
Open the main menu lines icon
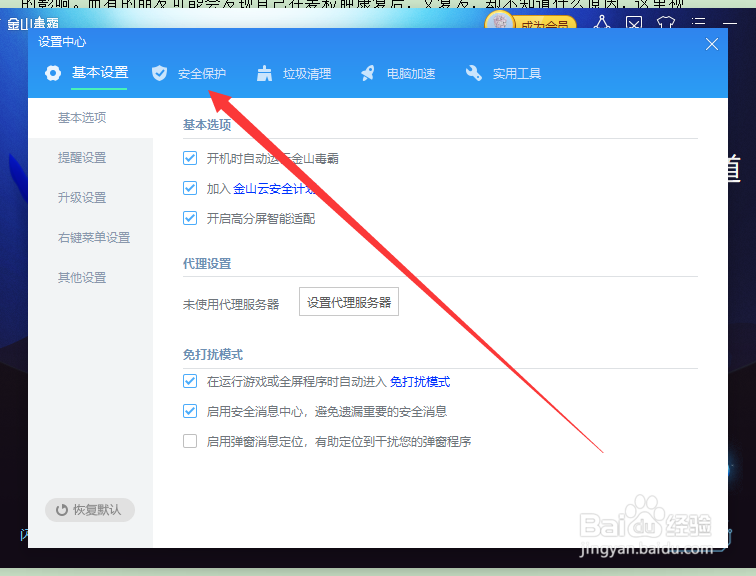point(698,23)
